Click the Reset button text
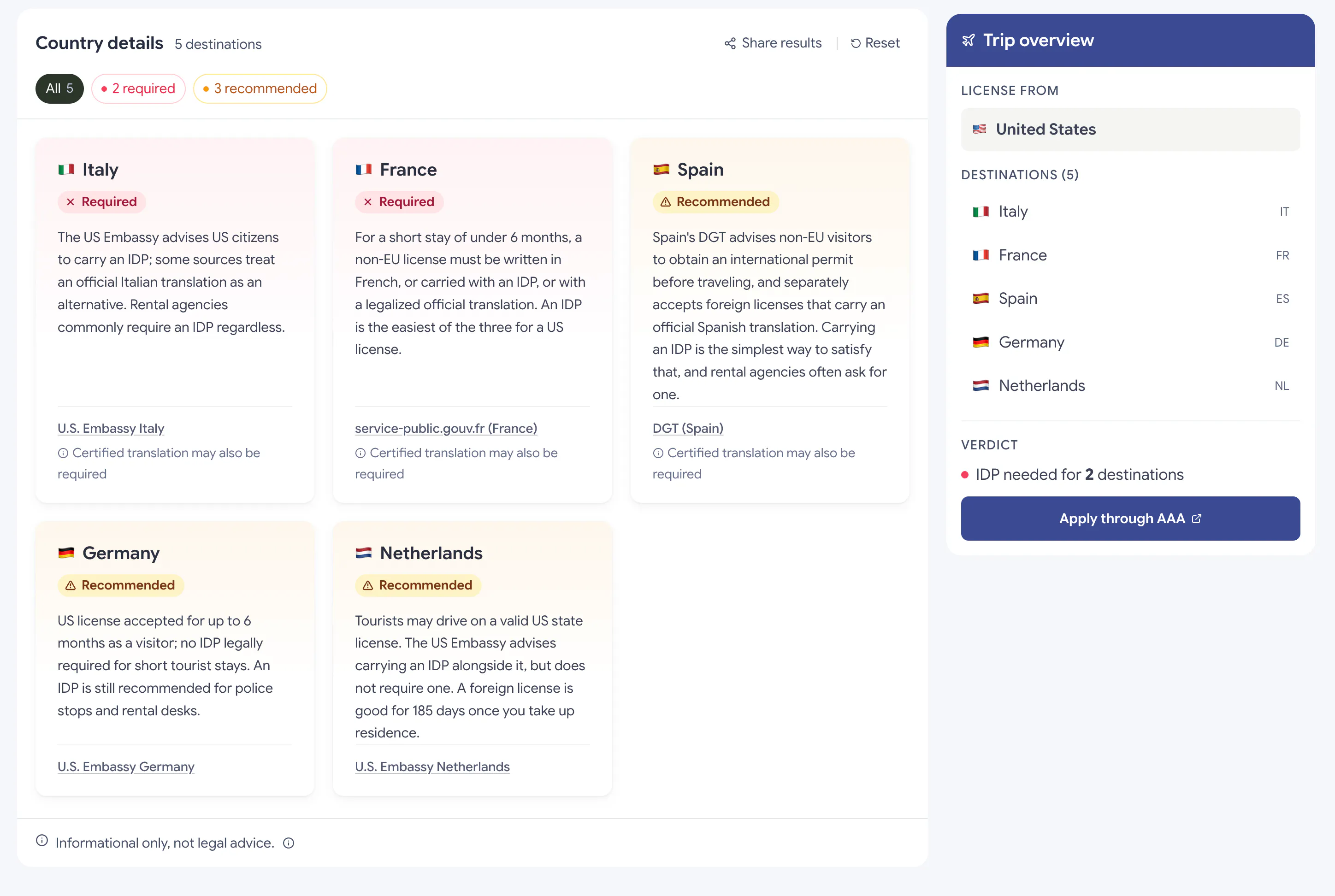The image size is (1335, 896). pyautogui.click(x=882, y=43)
